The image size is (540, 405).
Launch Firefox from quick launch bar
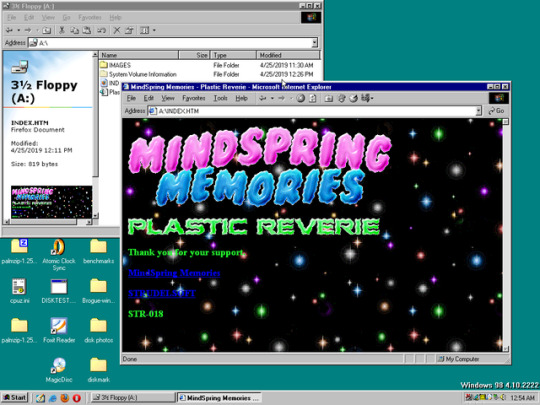pyautogui.click(x=64, y=398)
